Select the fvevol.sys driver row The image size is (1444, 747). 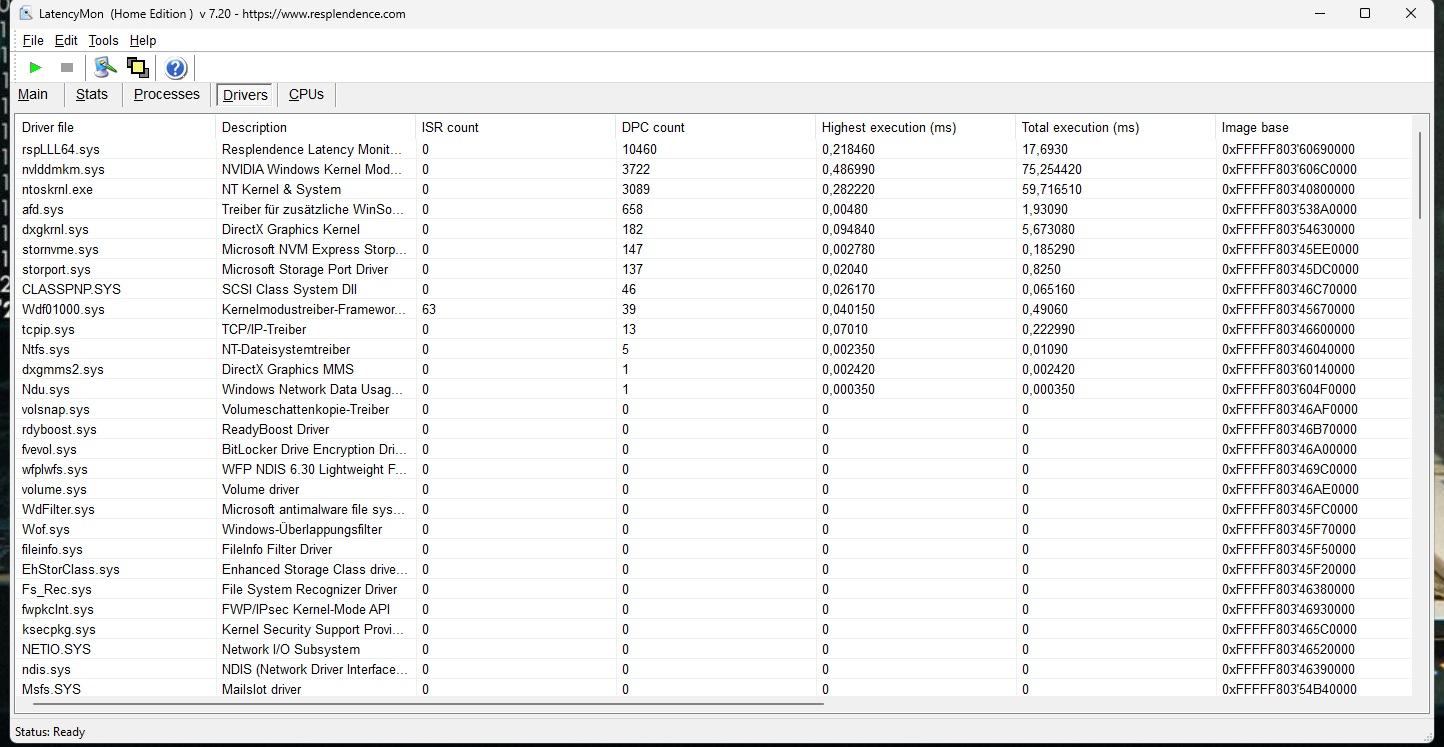714,449
